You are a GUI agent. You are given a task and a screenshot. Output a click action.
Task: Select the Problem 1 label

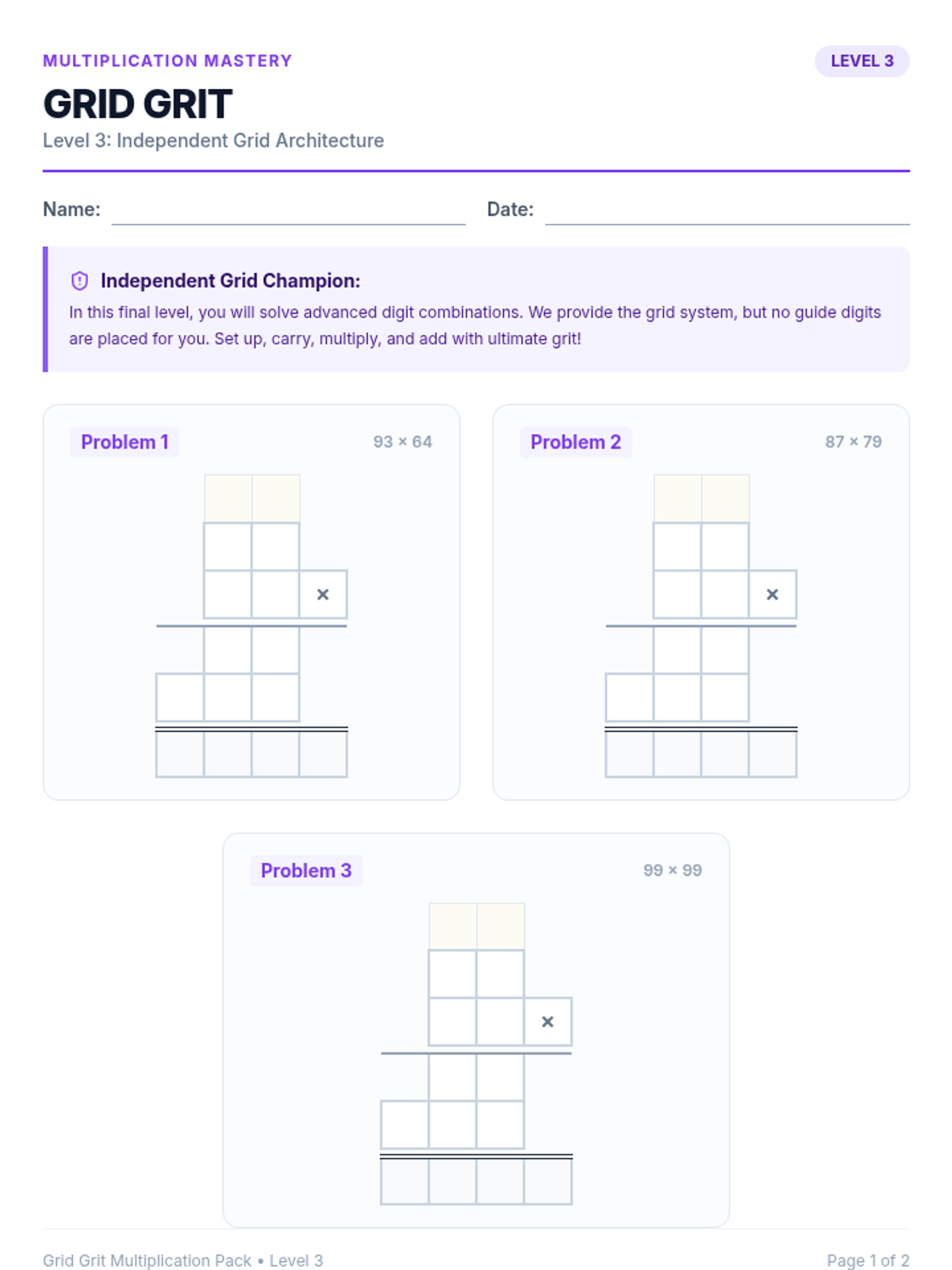tap(125, 442)
